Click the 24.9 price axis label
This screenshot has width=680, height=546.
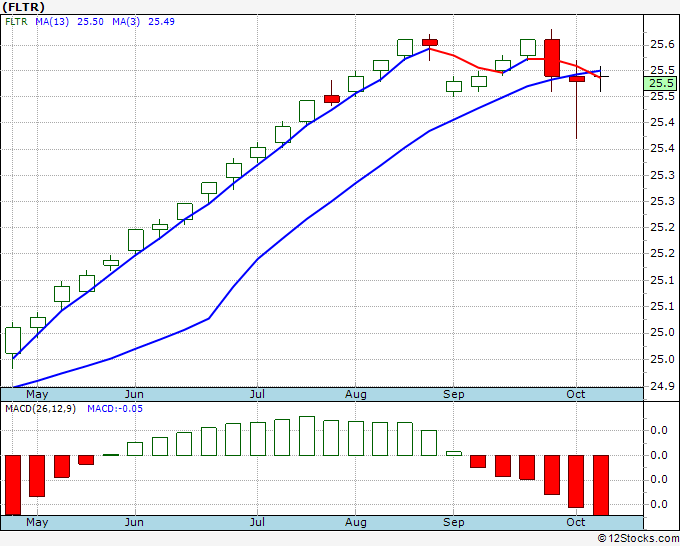pyautogui.click(x=662, y=386)
